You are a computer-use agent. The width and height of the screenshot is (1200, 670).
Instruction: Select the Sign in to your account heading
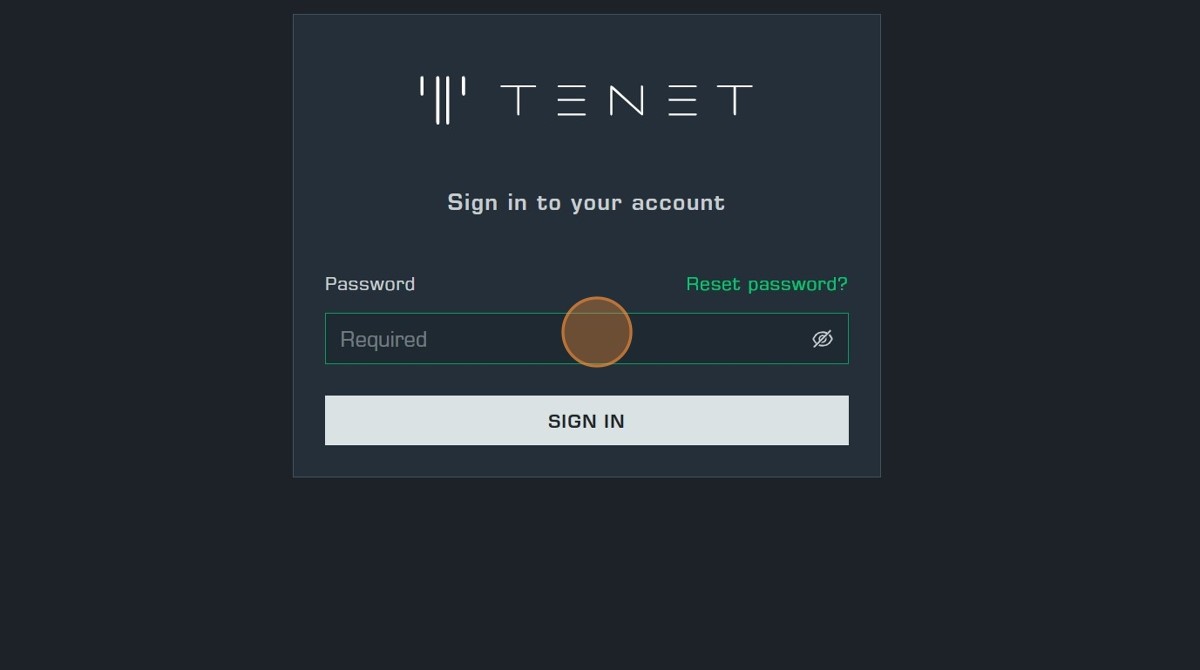tap(586, 202)
